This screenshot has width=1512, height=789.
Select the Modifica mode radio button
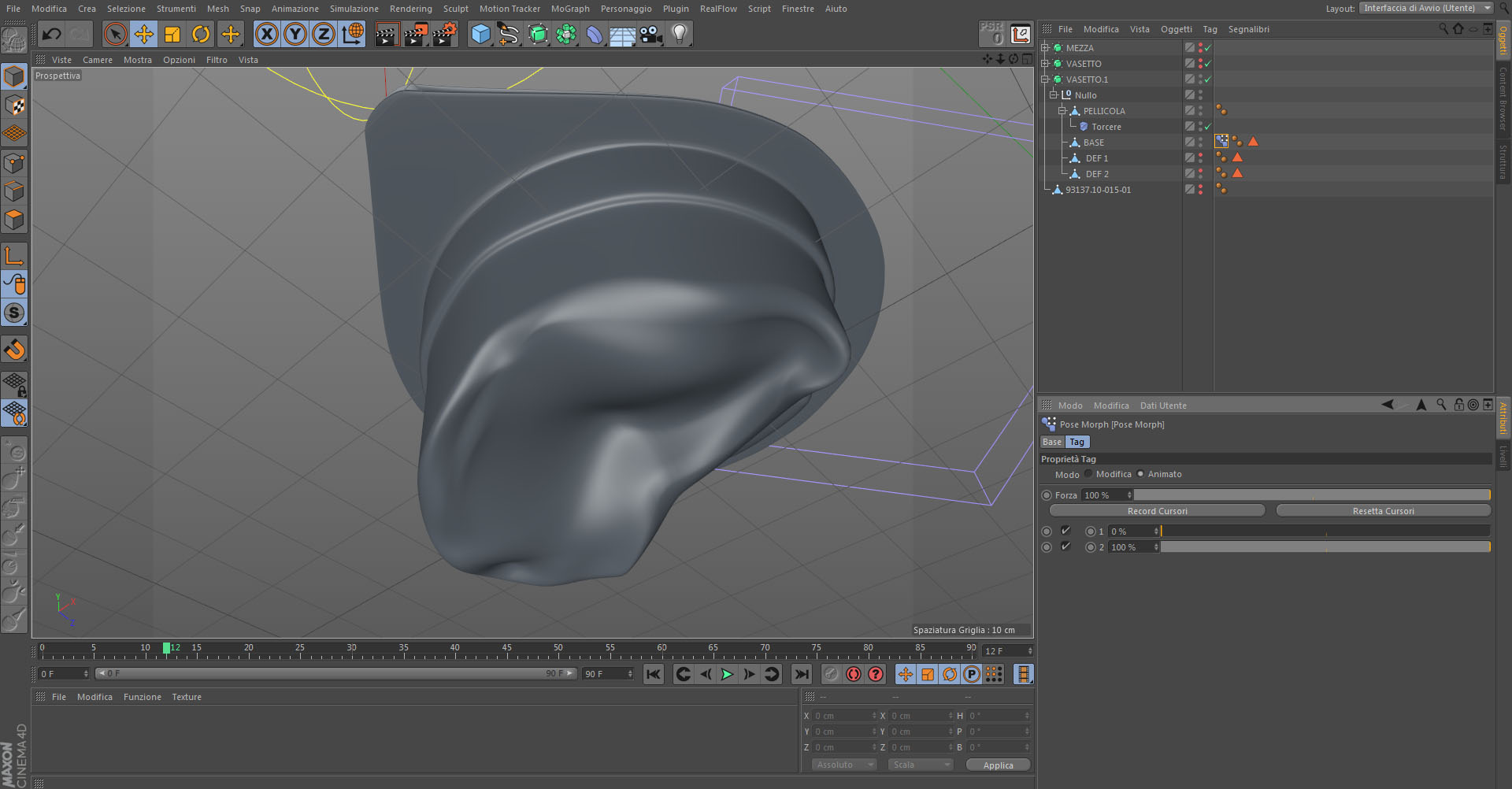tap(1088, 474)
